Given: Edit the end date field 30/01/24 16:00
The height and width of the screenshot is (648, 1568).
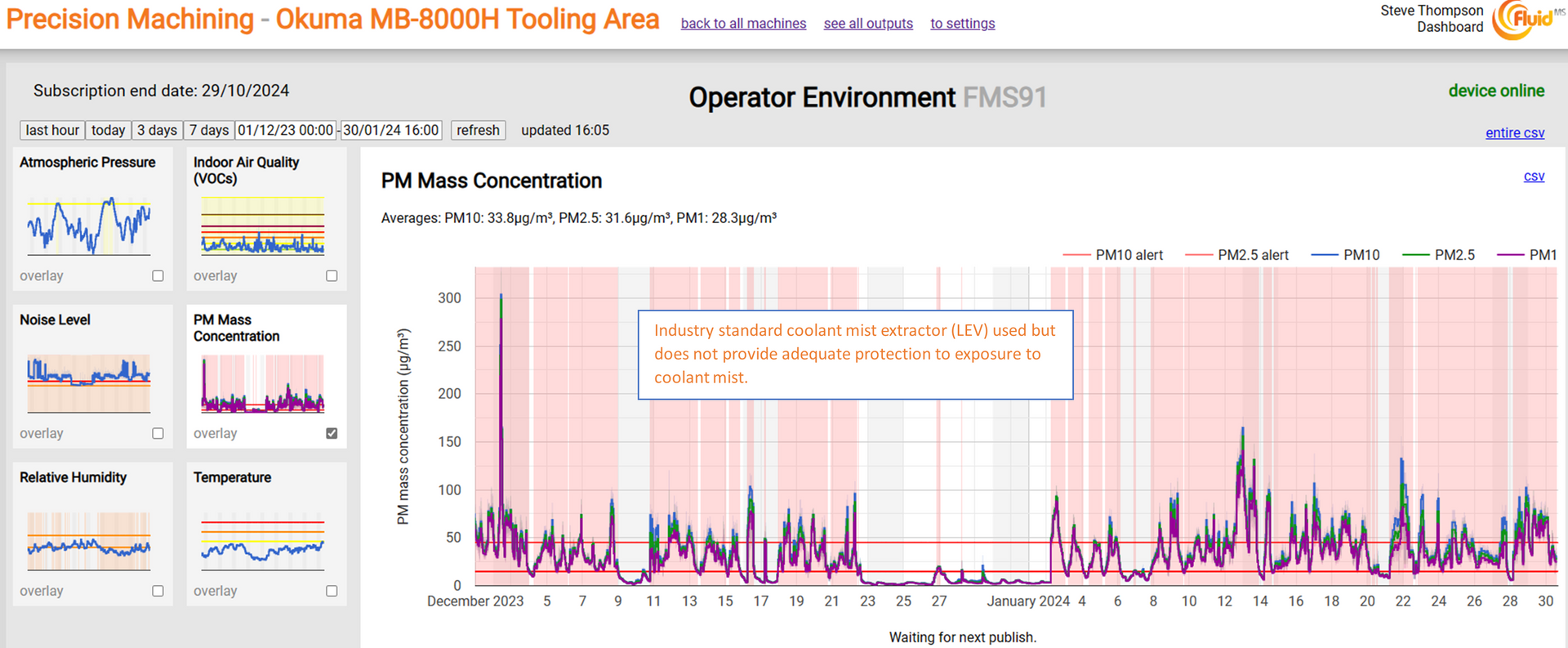Looking at the screenshot, I should (x=391, y=130).
